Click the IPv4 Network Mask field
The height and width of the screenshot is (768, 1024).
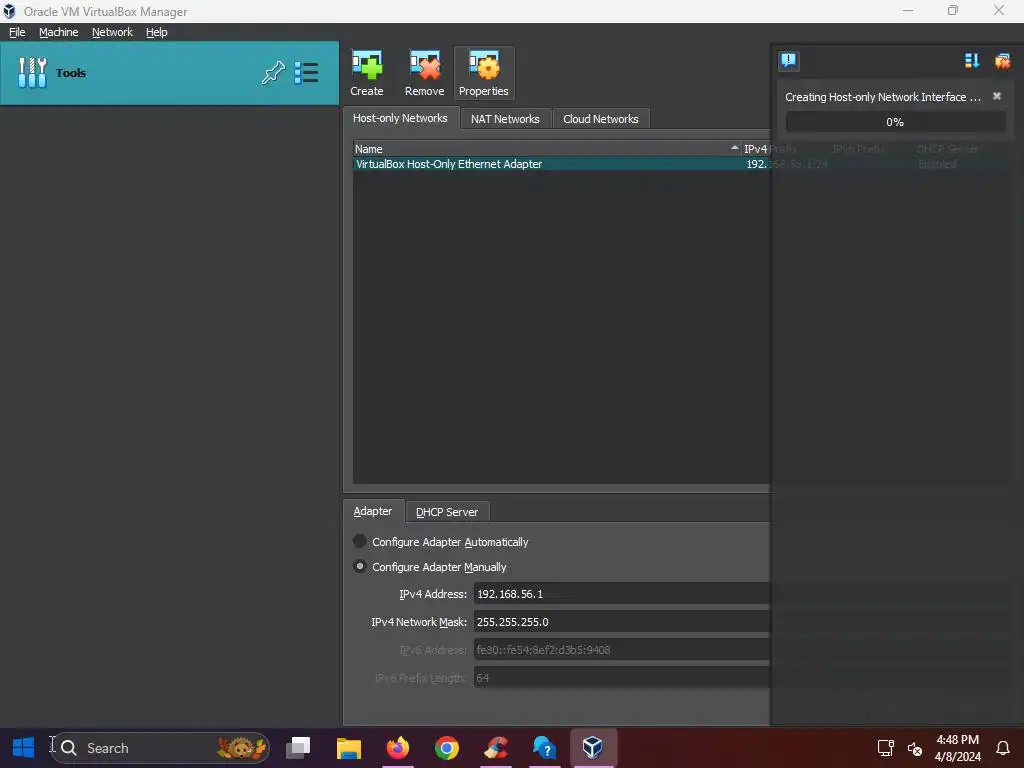[622, 622]
